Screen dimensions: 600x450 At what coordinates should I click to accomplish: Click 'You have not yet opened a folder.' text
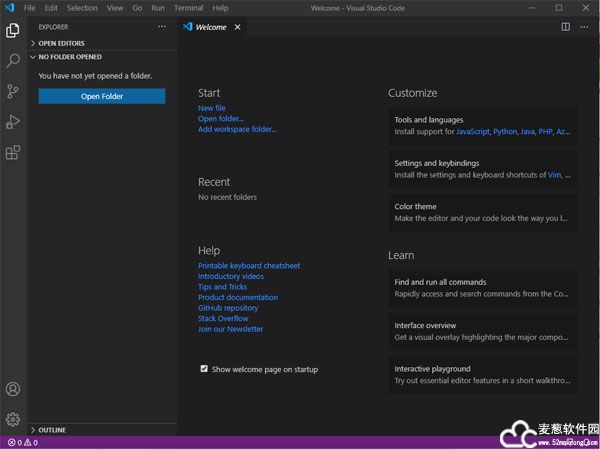tap(95, 76)
